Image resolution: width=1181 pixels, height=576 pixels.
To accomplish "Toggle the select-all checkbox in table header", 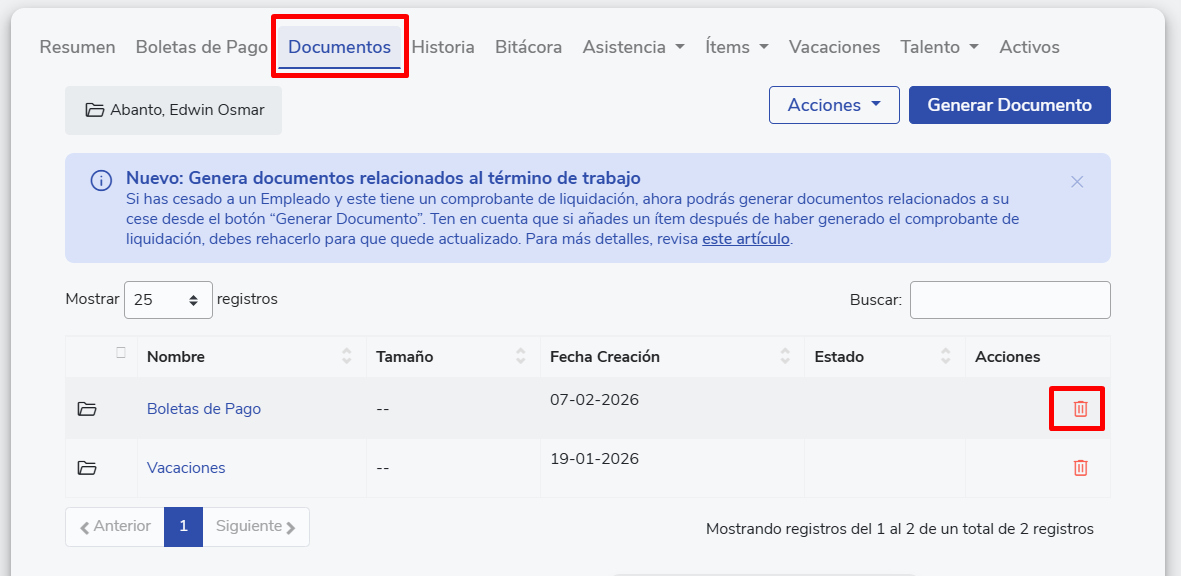I will 121,352.
